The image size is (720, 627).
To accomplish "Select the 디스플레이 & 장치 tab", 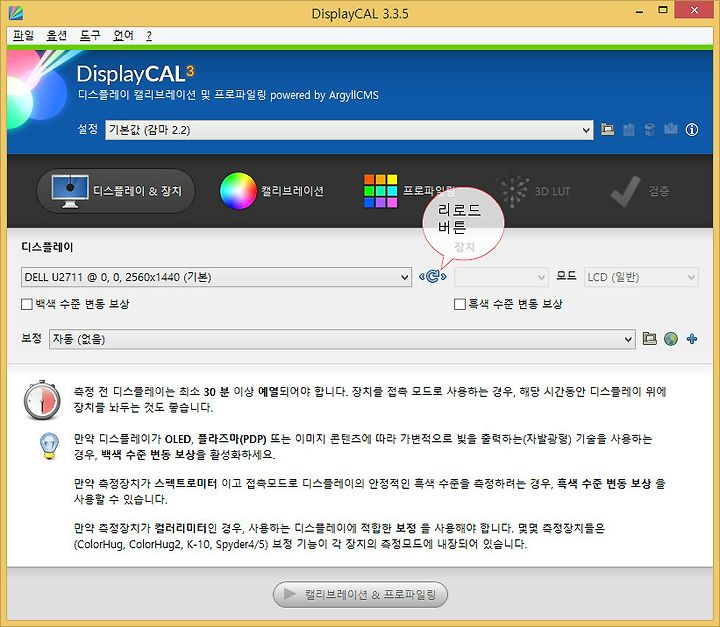I will [x=116, y=191].
